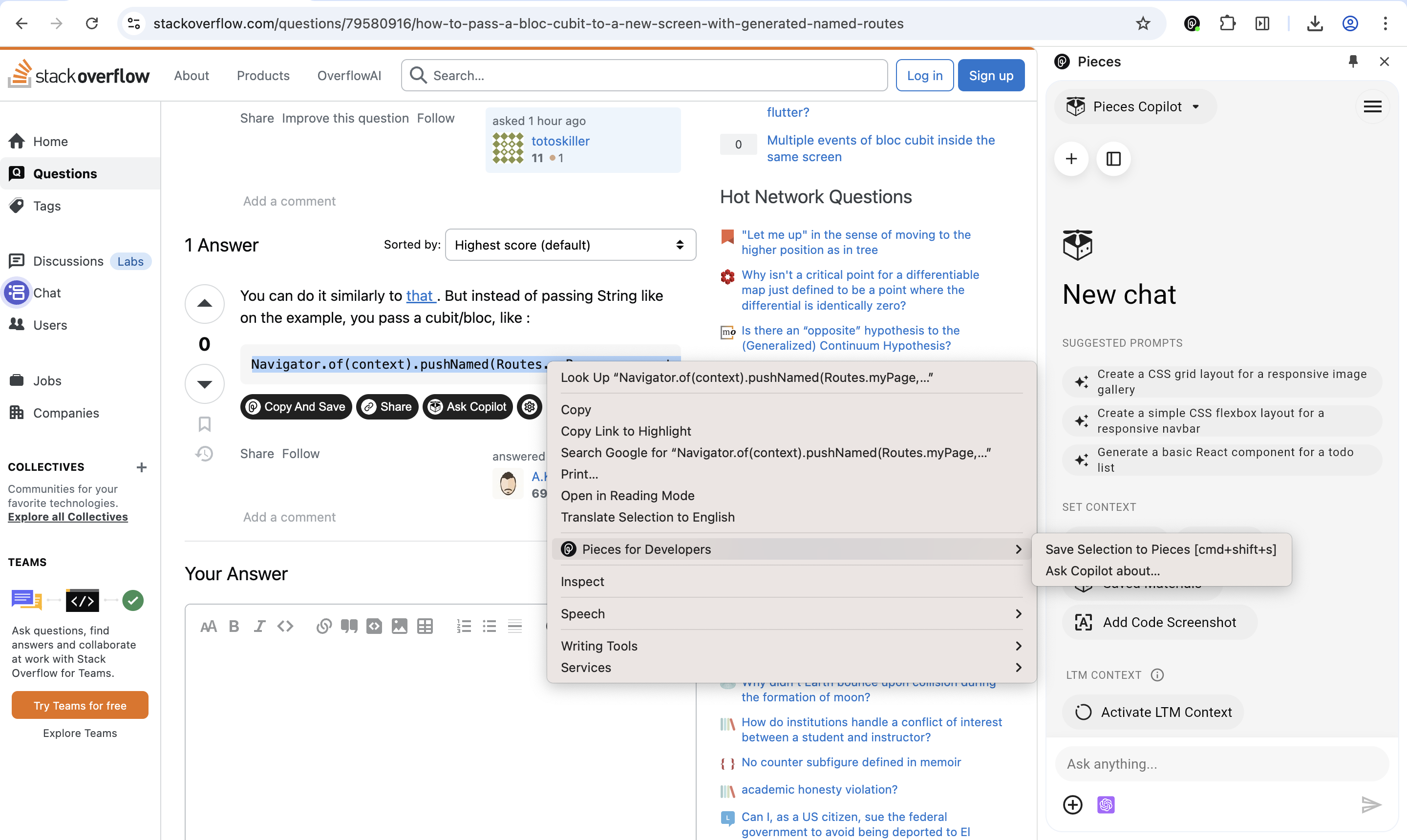Insert a link in answer editor
Viewport: 1407px width, 840px height.
(324, 626)
